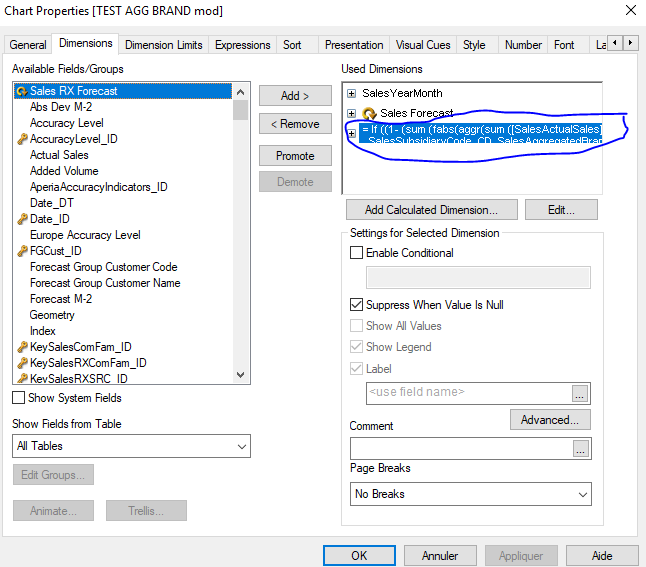
Task: Click Add Calculated Dimension button
Action: pyautogui.click(x=431, y=210)
